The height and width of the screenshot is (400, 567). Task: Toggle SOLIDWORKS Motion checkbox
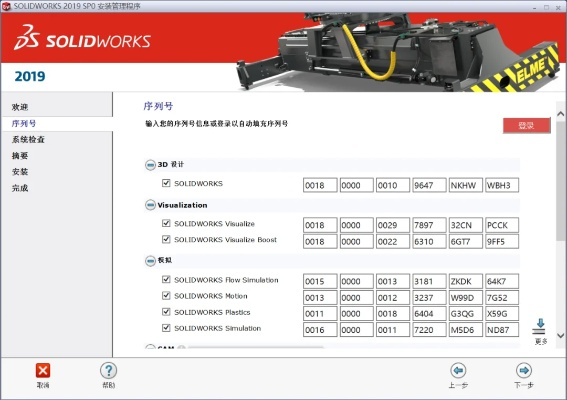pos(166,295)
